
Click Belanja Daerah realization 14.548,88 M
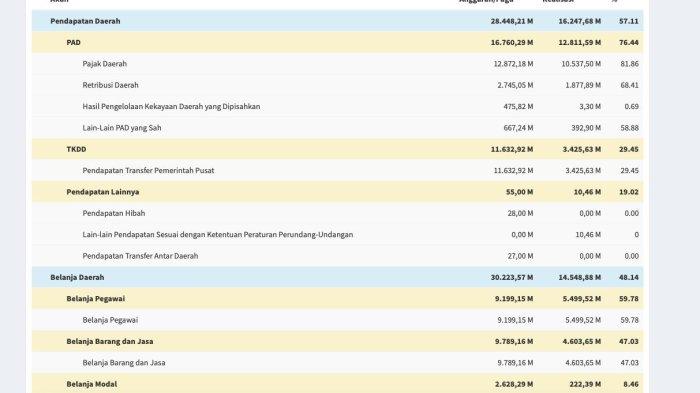click(579, 277)
